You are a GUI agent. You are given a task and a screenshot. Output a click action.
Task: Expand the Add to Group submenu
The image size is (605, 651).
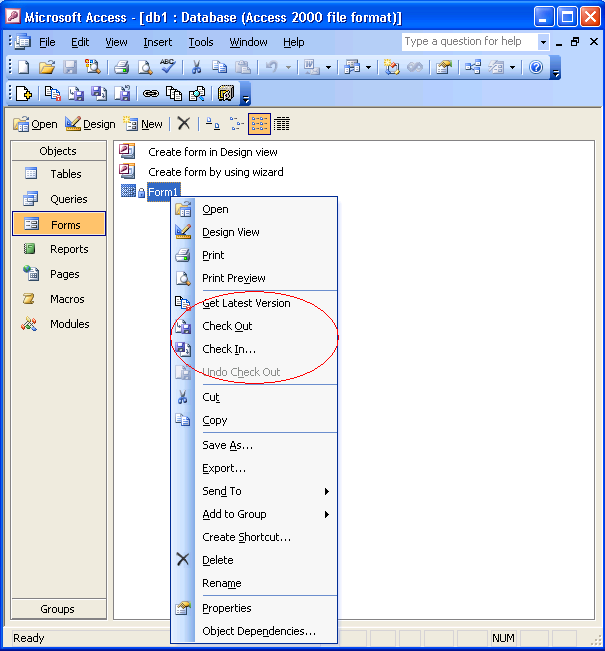point(265,514)
